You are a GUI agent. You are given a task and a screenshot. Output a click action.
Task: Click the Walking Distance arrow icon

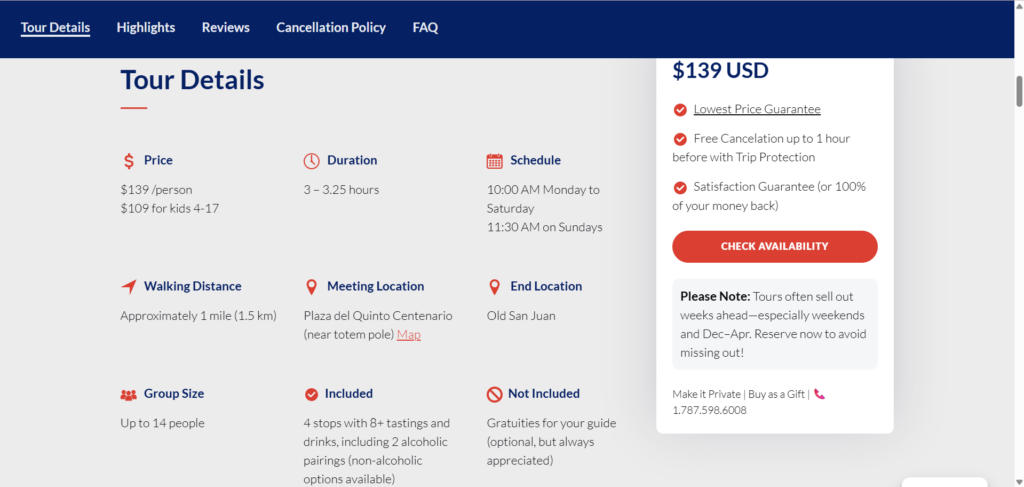tap(128, 287)
